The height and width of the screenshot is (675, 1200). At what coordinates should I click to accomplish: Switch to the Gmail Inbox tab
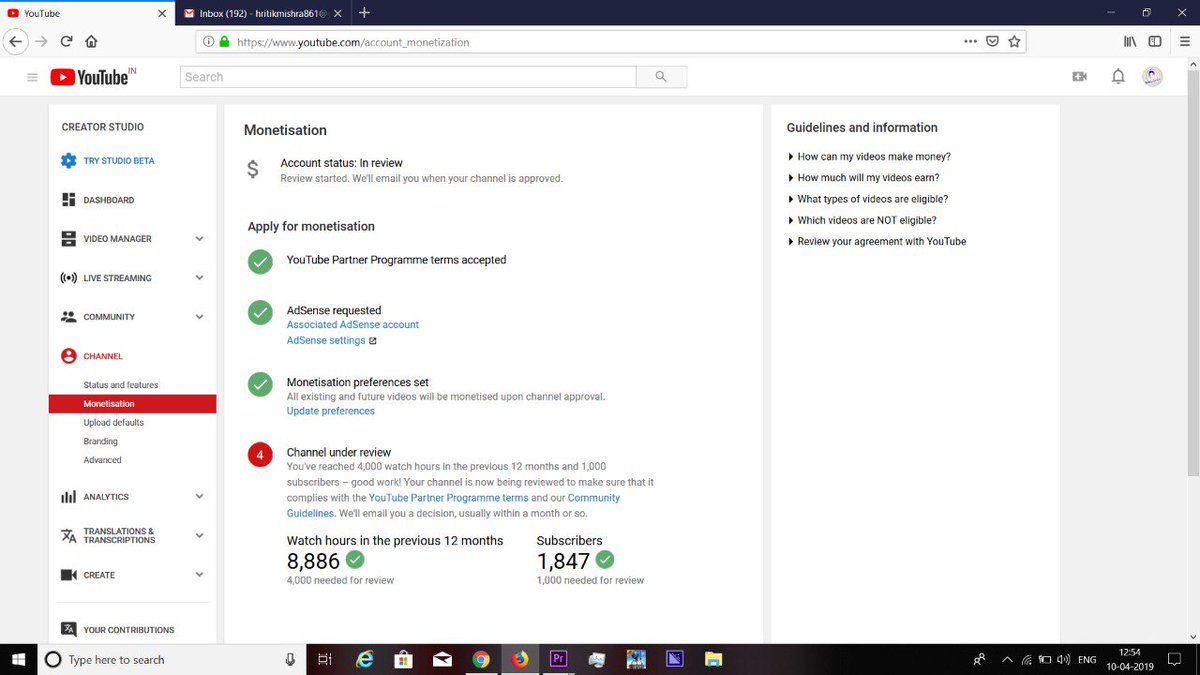pyautogui.click(x=262, y=13)
